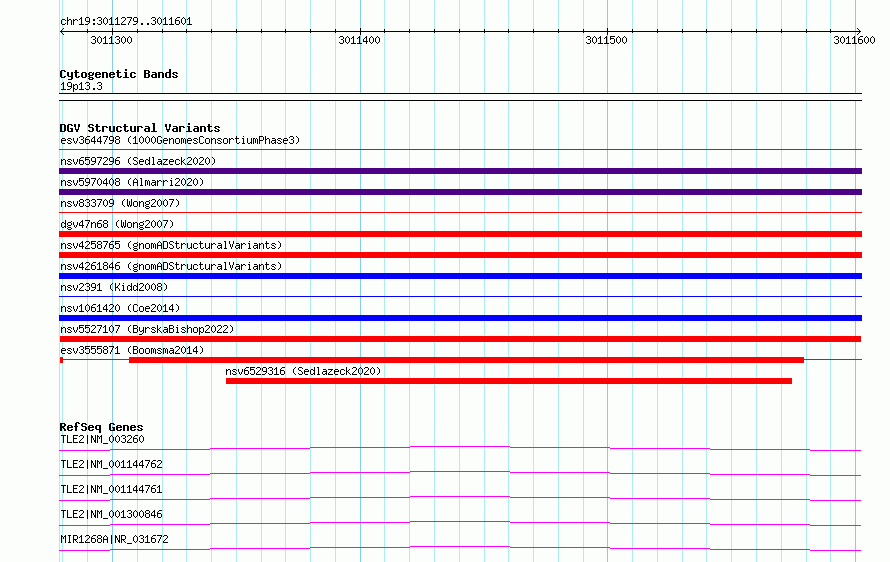Screen dimensions: 890x562
Task: Open the TLE2|NM_001300846 transcript label
Action: click(x=111, y=514)
